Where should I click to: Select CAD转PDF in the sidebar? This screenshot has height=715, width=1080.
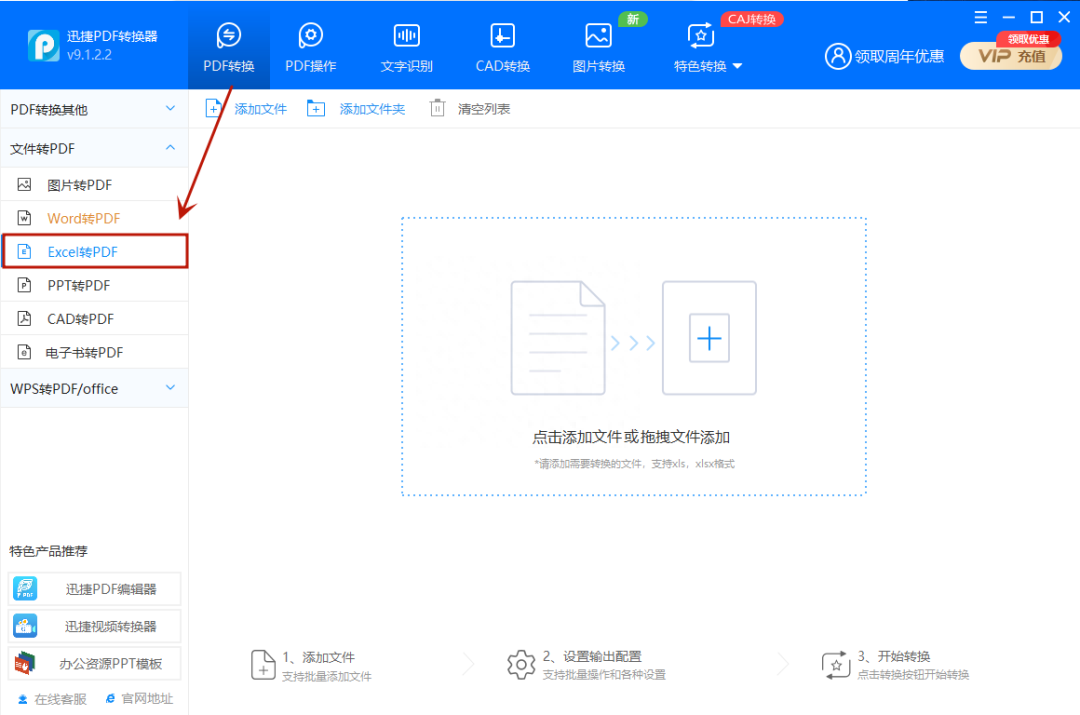[x=94, y=319]
